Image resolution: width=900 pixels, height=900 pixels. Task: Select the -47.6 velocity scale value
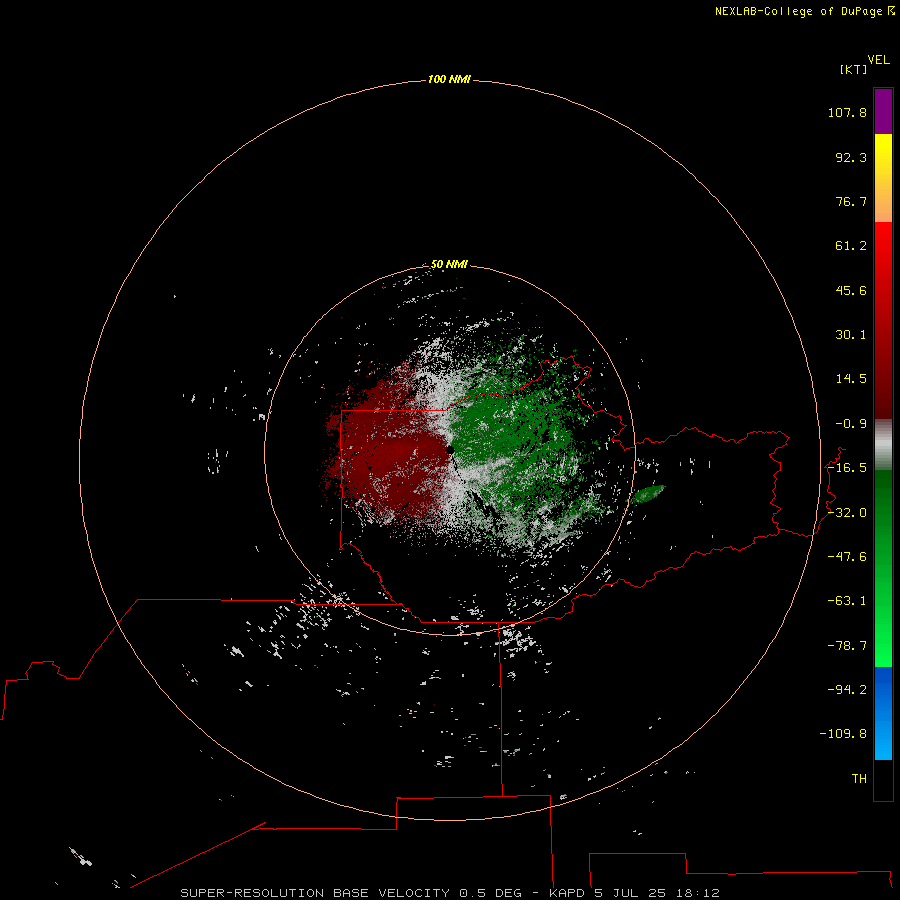[x=847, y=557]
